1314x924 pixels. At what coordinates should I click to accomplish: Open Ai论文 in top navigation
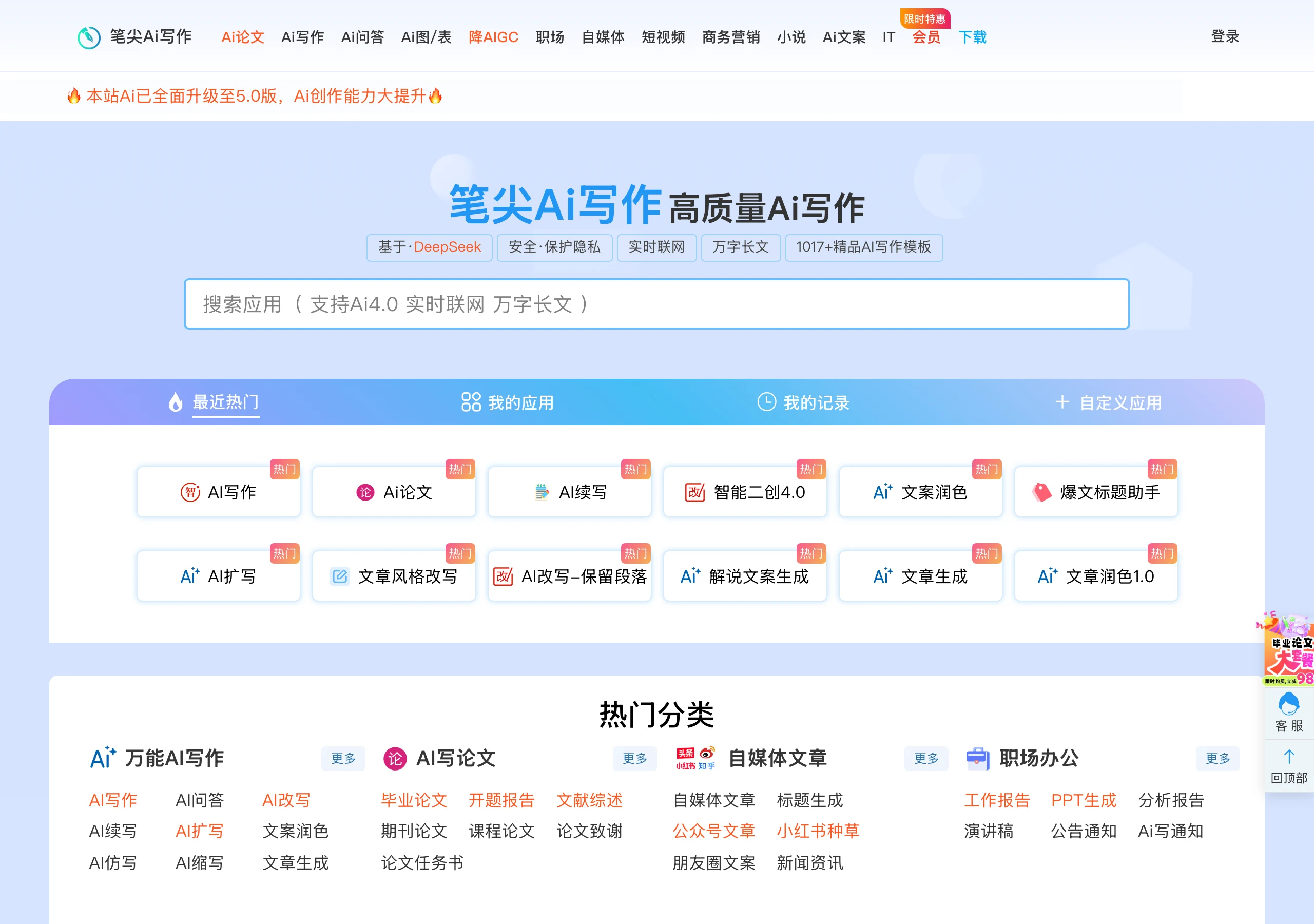[x=243, y=37]
